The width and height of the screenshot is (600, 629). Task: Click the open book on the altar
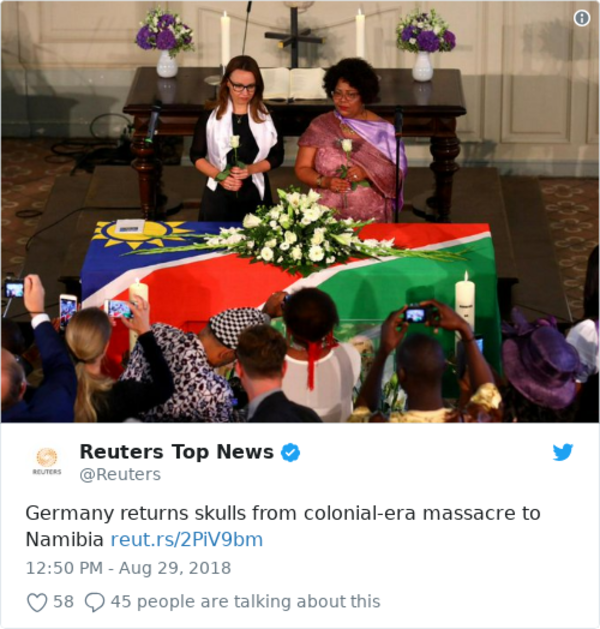[x=292, y=83]
